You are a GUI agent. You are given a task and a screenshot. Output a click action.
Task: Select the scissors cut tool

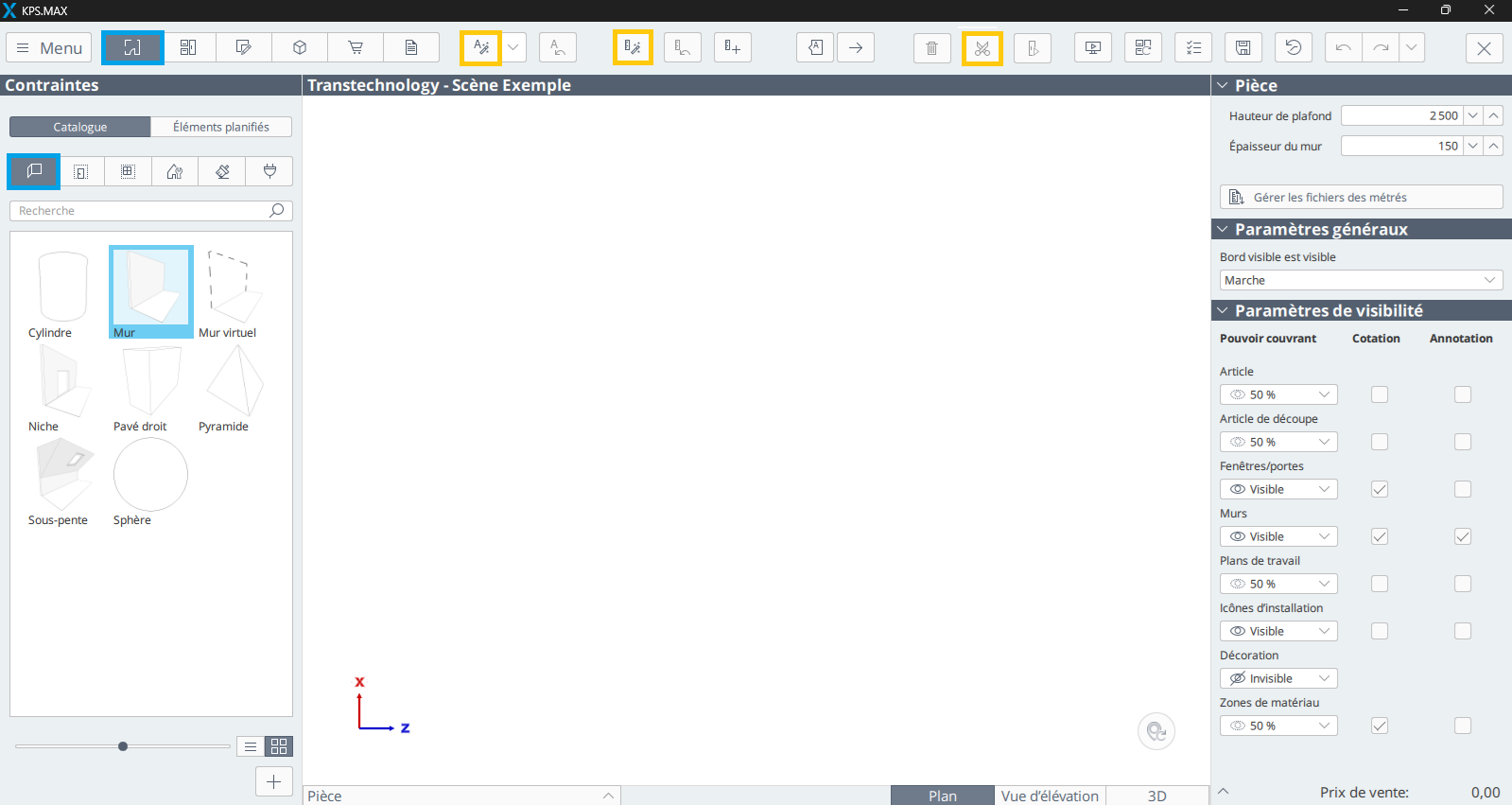[x=982, y=47]
